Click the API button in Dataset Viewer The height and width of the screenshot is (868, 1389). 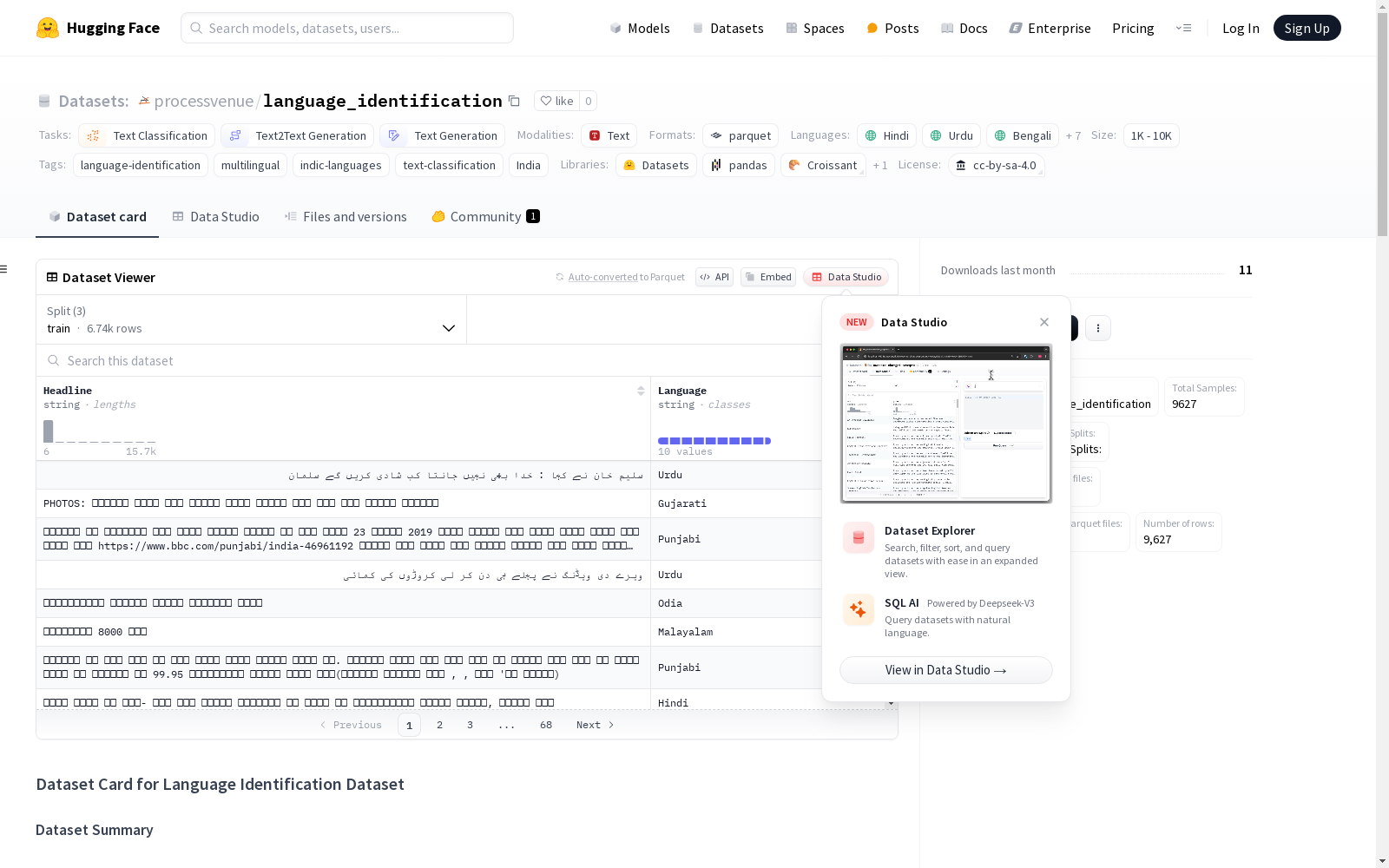714,277
